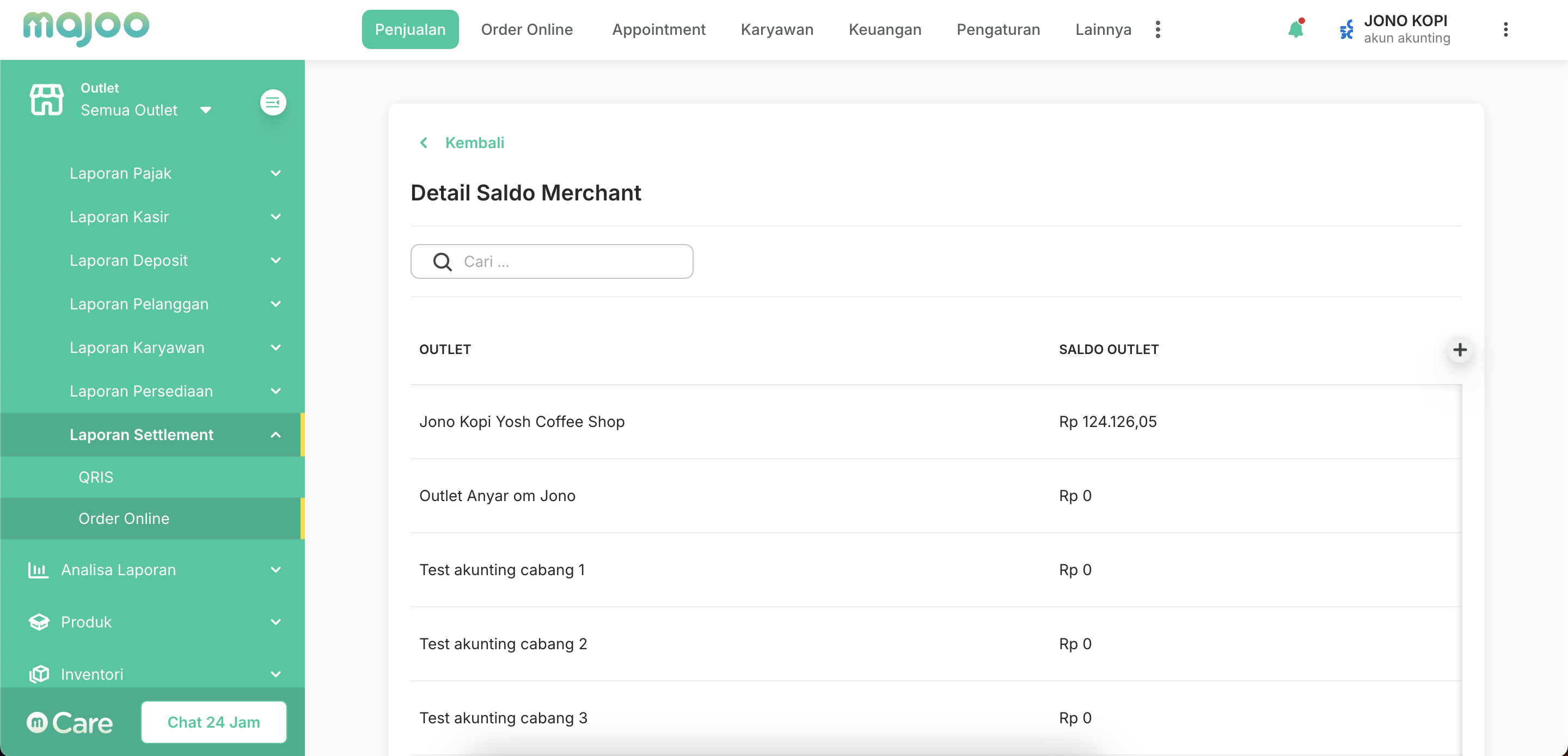Click the notification bell icon
Image resolution: width=1568 pixels, height=756 pixels.
coord(1295,29)
